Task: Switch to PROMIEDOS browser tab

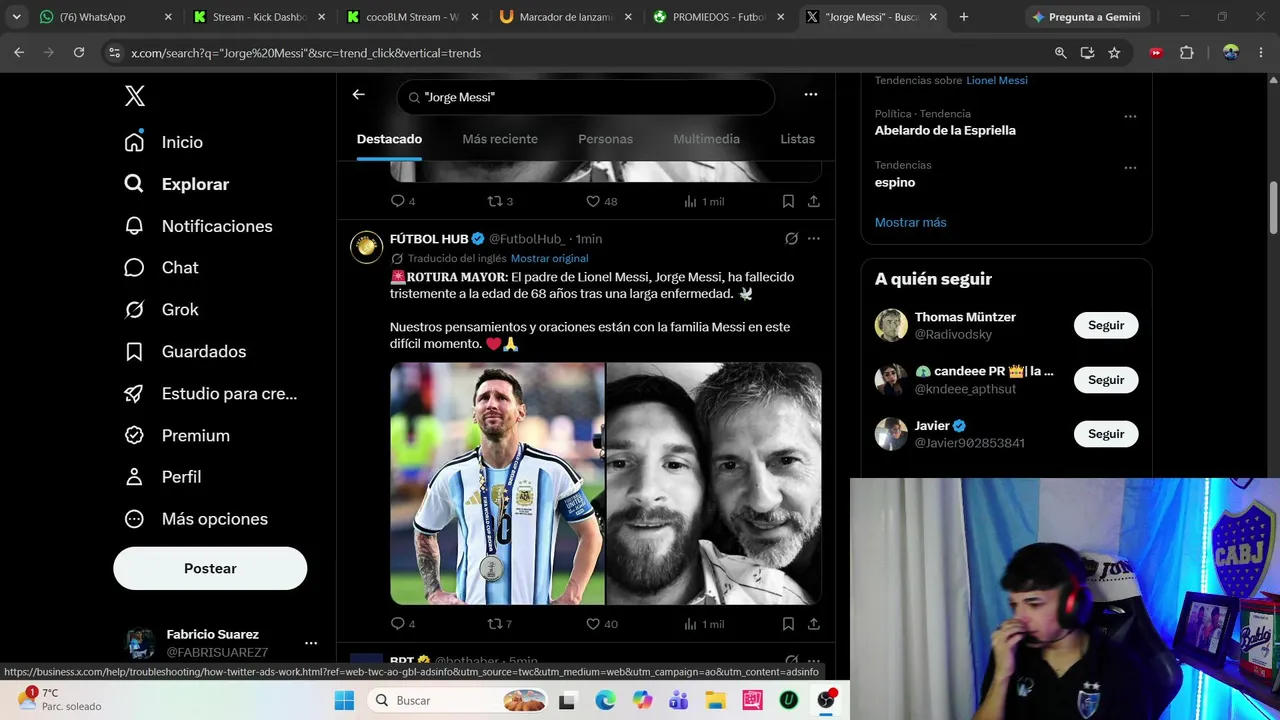Action: click(x=720, y=17)
